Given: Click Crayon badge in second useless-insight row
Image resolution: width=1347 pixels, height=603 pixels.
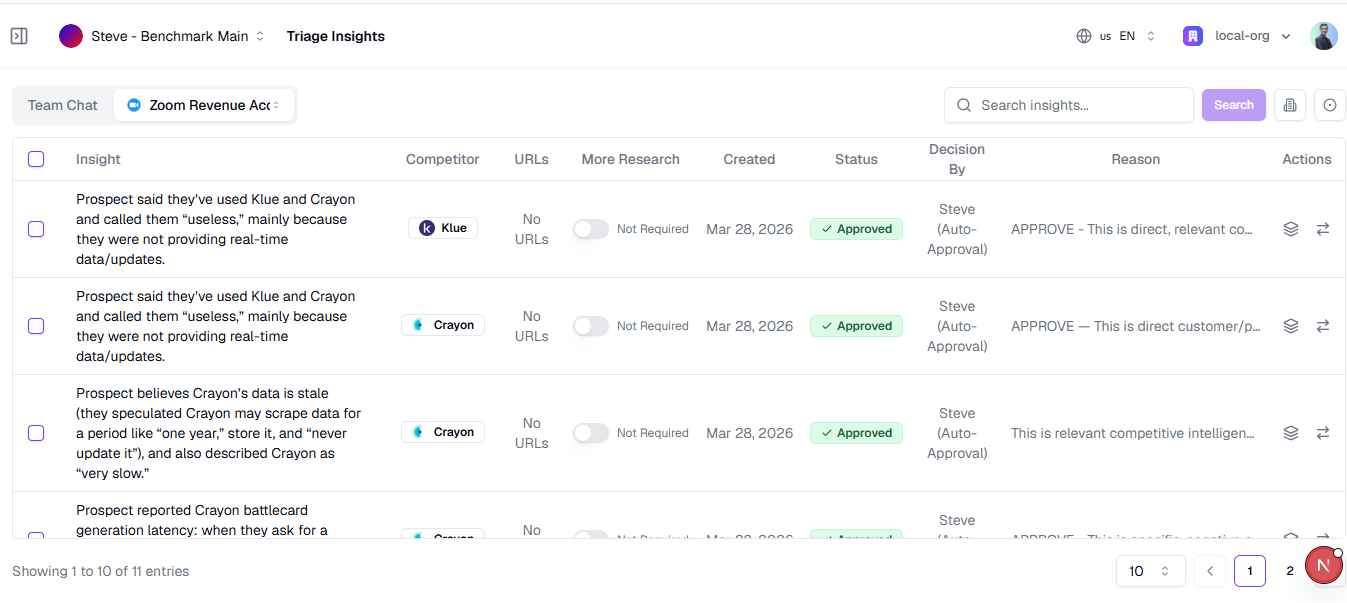Looking at the screenshot, I should coord(443,325).
